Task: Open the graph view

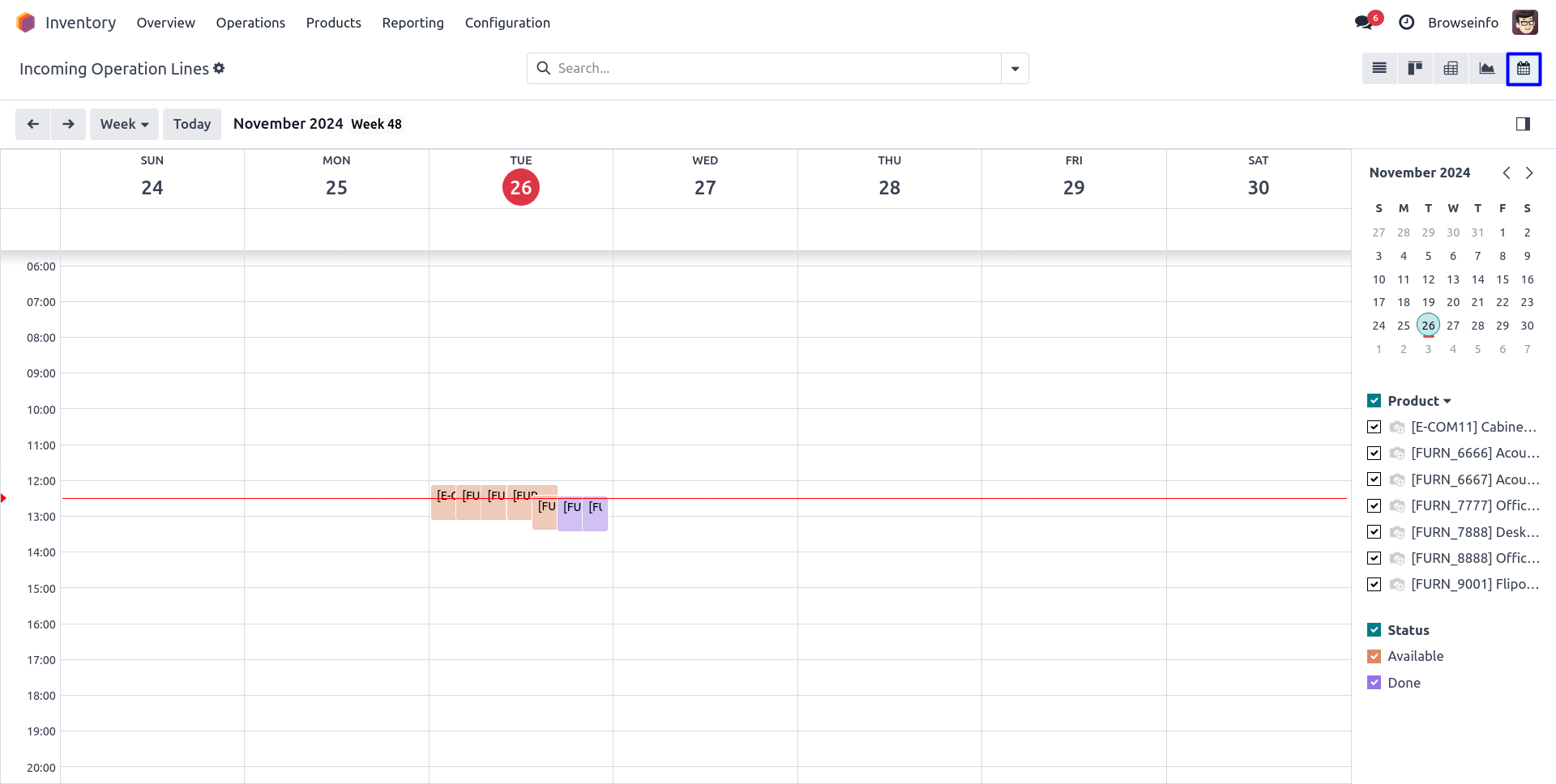Action: (x=1486, y=69)
